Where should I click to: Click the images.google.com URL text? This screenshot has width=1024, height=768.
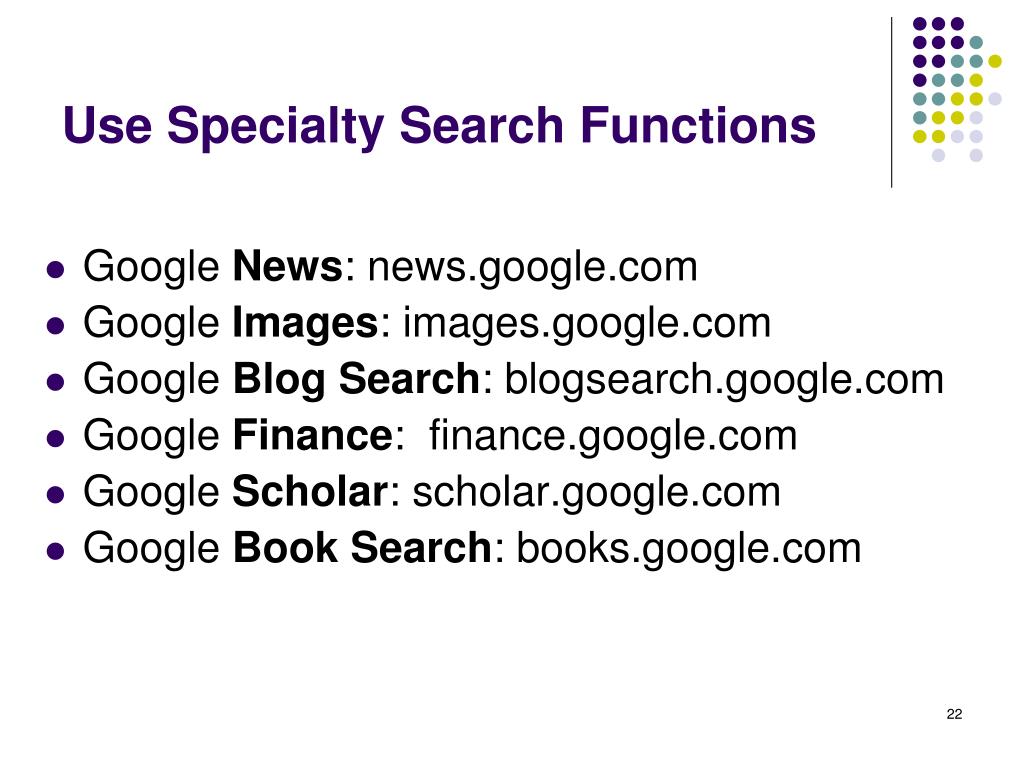[586, 323]
